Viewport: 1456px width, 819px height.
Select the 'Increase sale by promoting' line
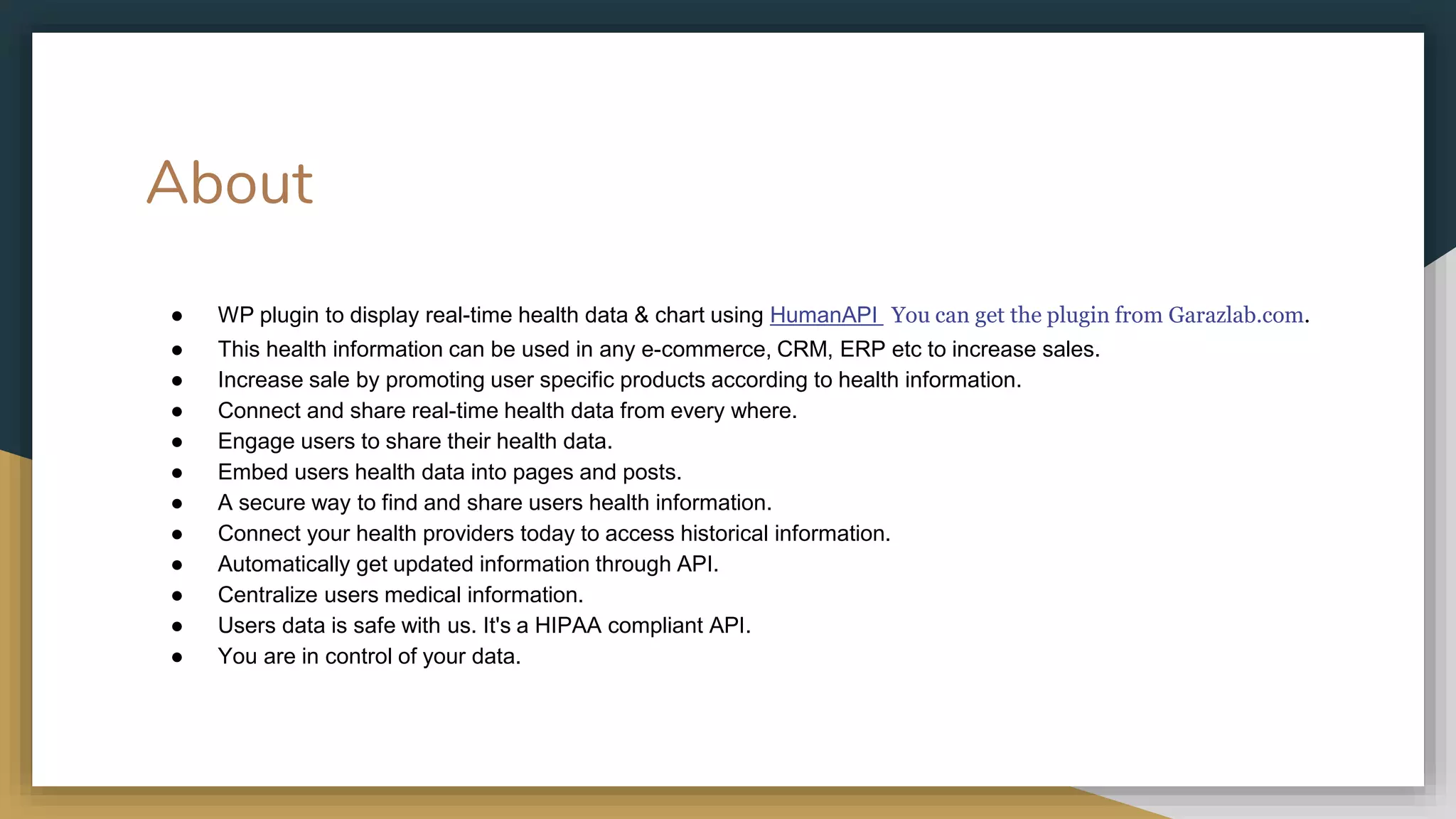tap(619, 380)
